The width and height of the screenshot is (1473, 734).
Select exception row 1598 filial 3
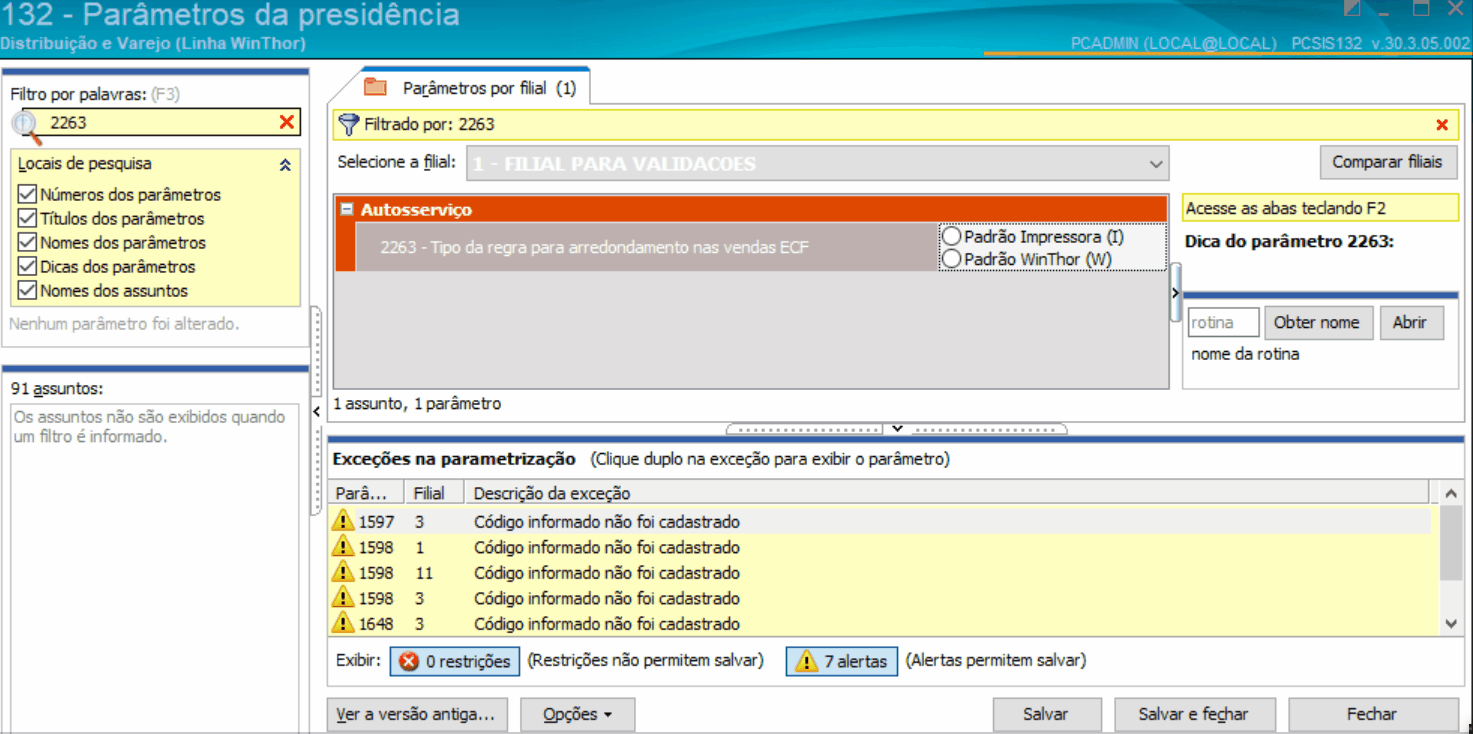880,598
